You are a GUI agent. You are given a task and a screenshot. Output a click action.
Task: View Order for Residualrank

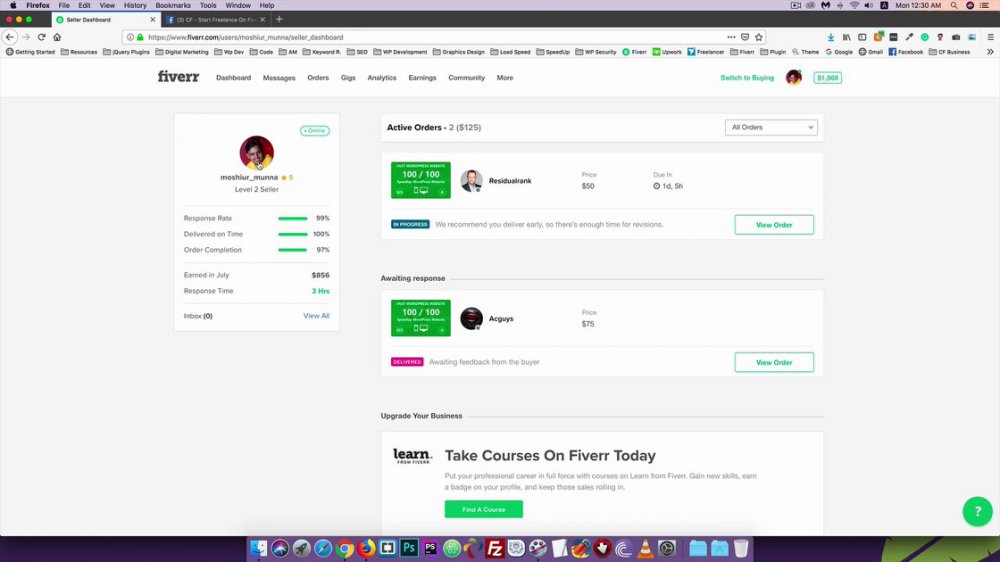pyautogui.click(x=774, y=225)
